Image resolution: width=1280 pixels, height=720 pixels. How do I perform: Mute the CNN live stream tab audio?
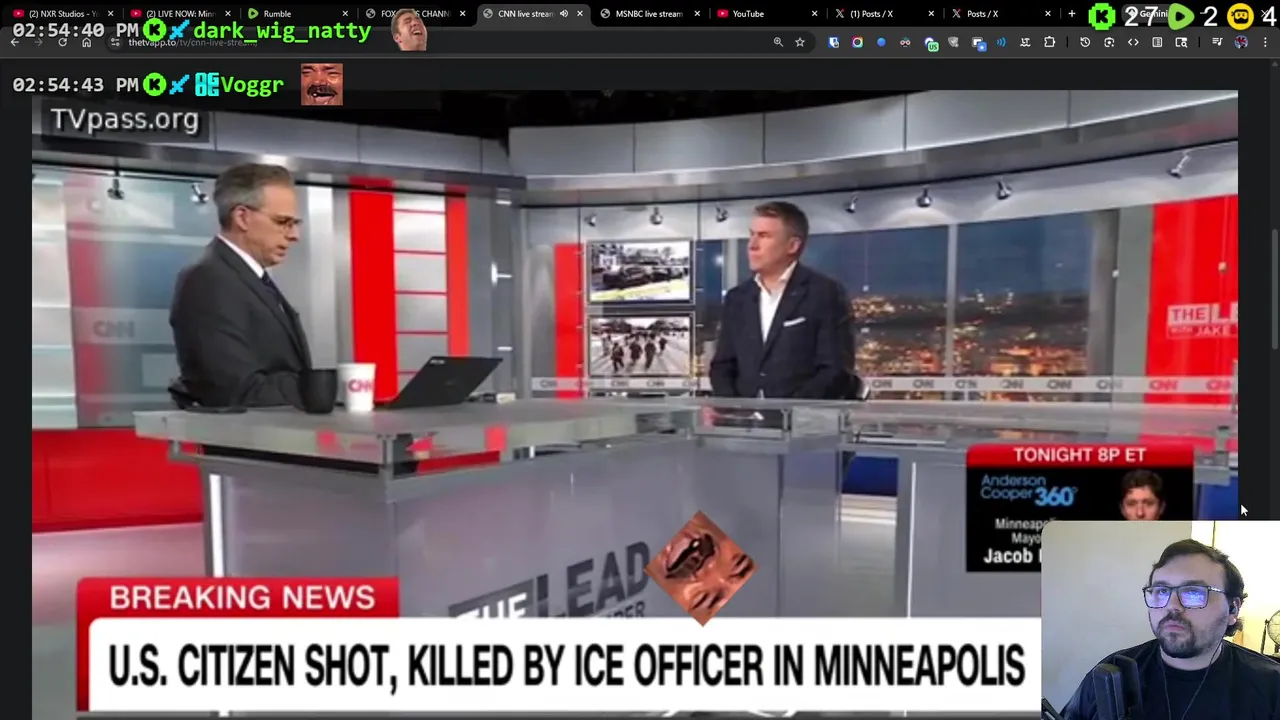(564, 14)
